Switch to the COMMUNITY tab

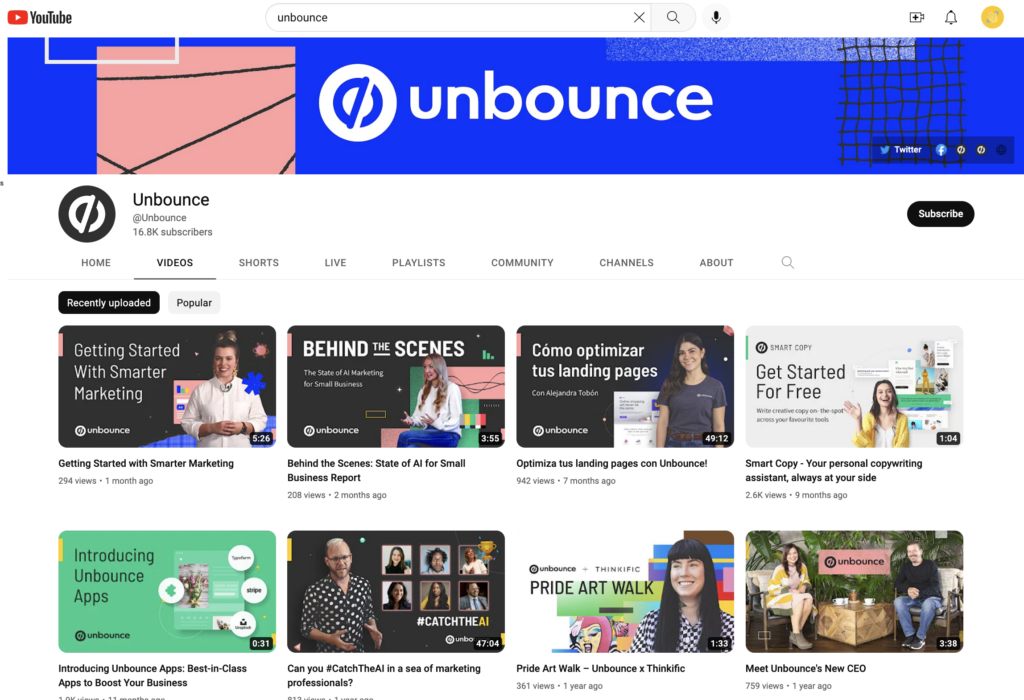522,262
